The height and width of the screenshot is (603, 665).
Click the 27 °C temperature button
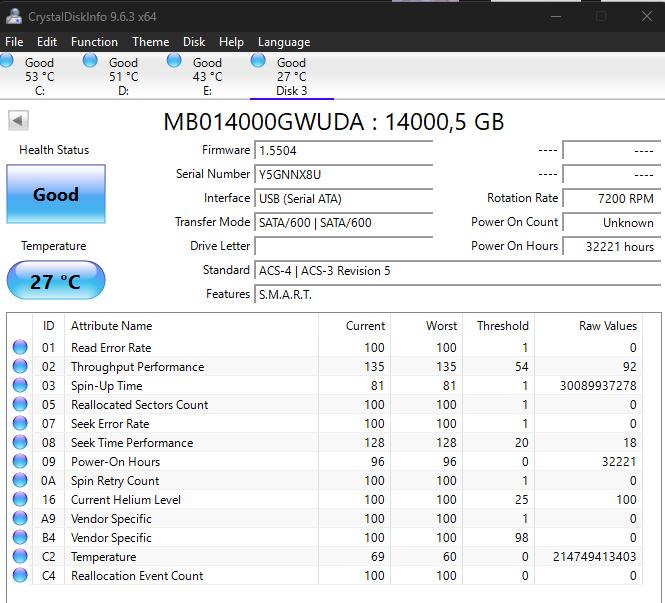(56, 281)
